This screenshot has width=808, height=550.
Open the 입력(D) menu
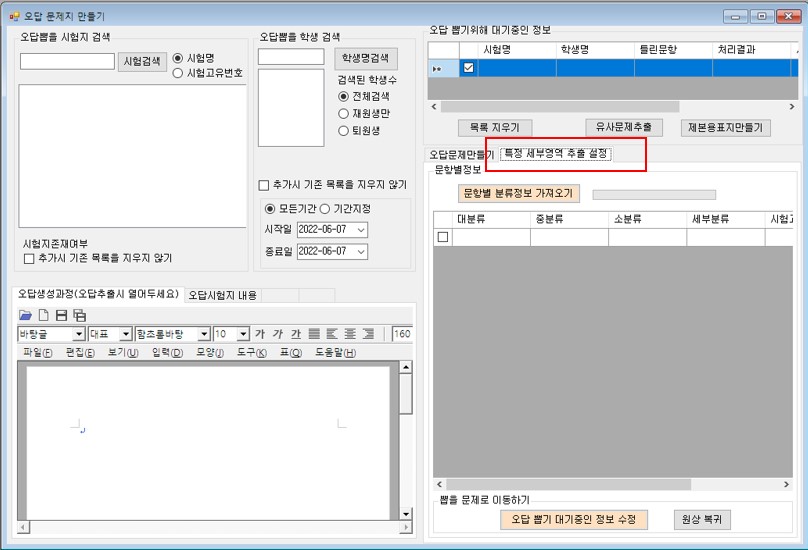point(167,353)
